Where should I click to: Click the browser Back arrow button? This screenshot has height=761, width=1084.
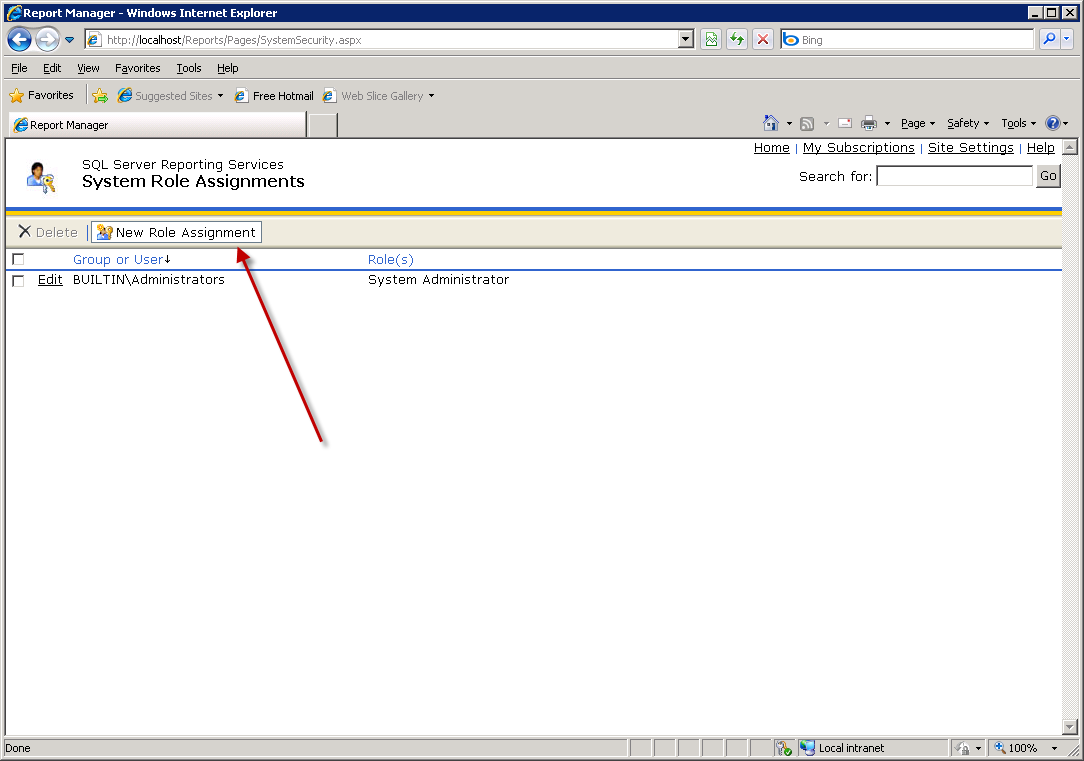(19, 40)
